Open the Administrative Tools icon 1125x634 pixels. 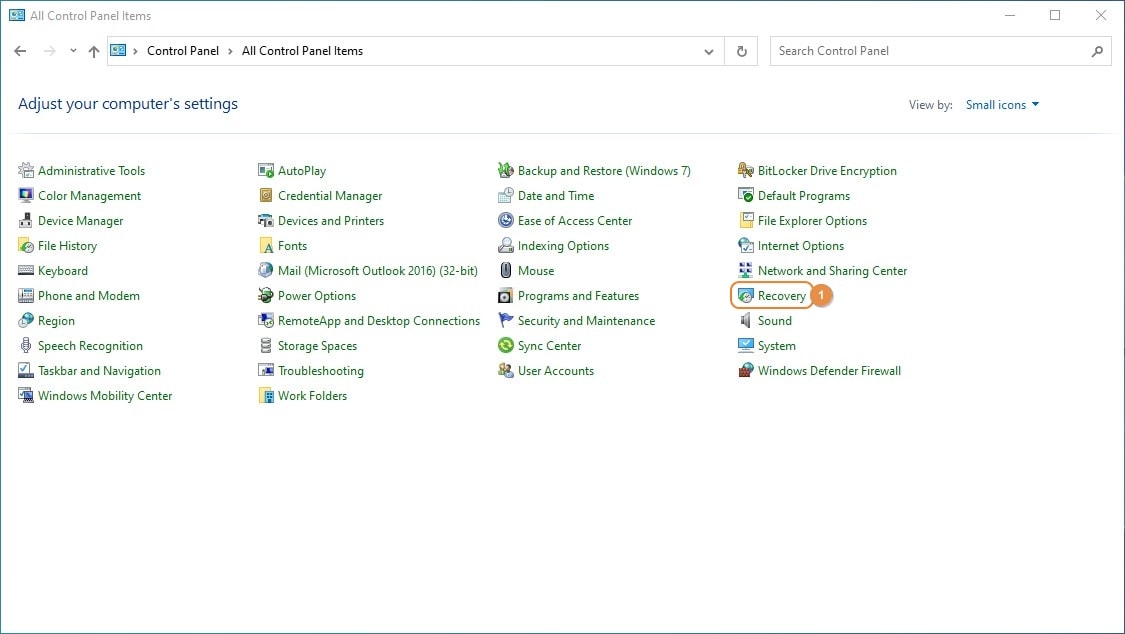(26, 171)
